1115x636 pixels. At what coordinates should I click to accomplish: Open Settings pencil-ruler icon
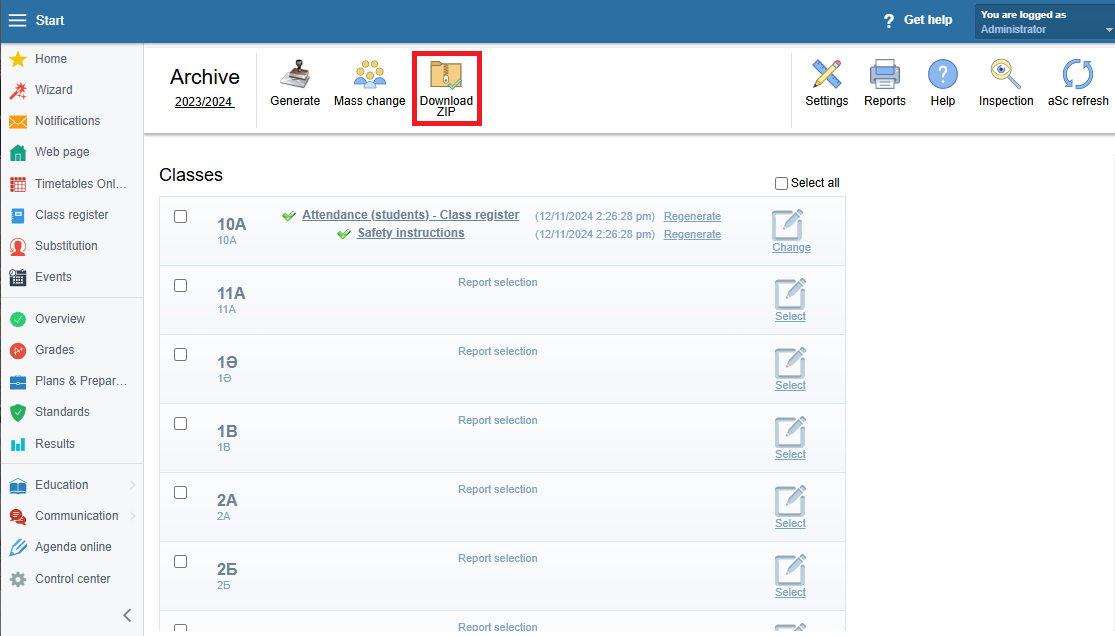click(x=826, y=74)
